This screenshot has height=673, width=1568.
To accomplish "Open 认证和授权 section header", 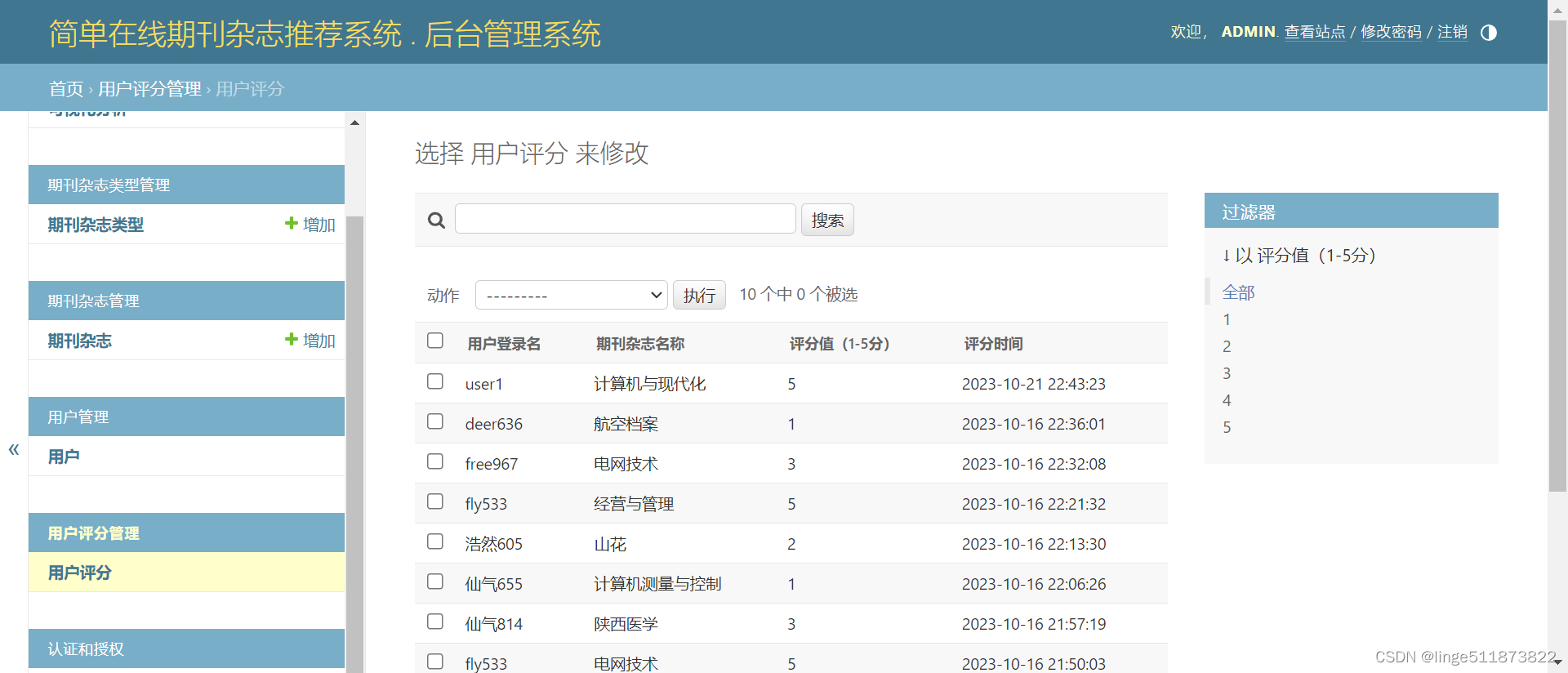I will (86, 649).
